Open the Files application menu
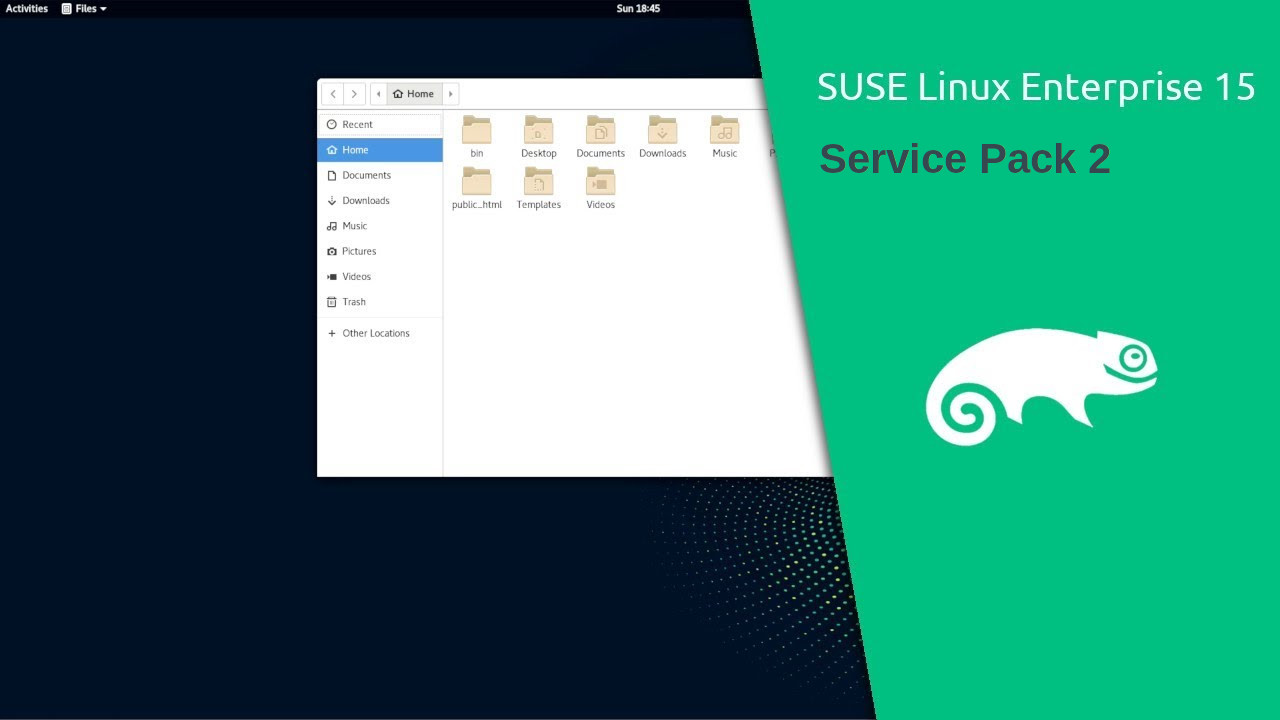1280x720 pixels. (x=84, y=8)
